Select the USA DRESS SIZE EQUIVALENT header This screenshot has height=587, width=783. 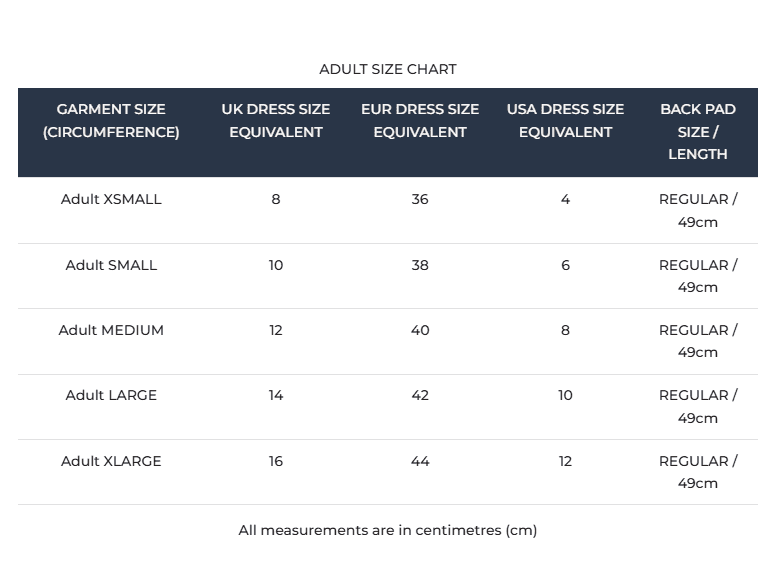point(565,121)
